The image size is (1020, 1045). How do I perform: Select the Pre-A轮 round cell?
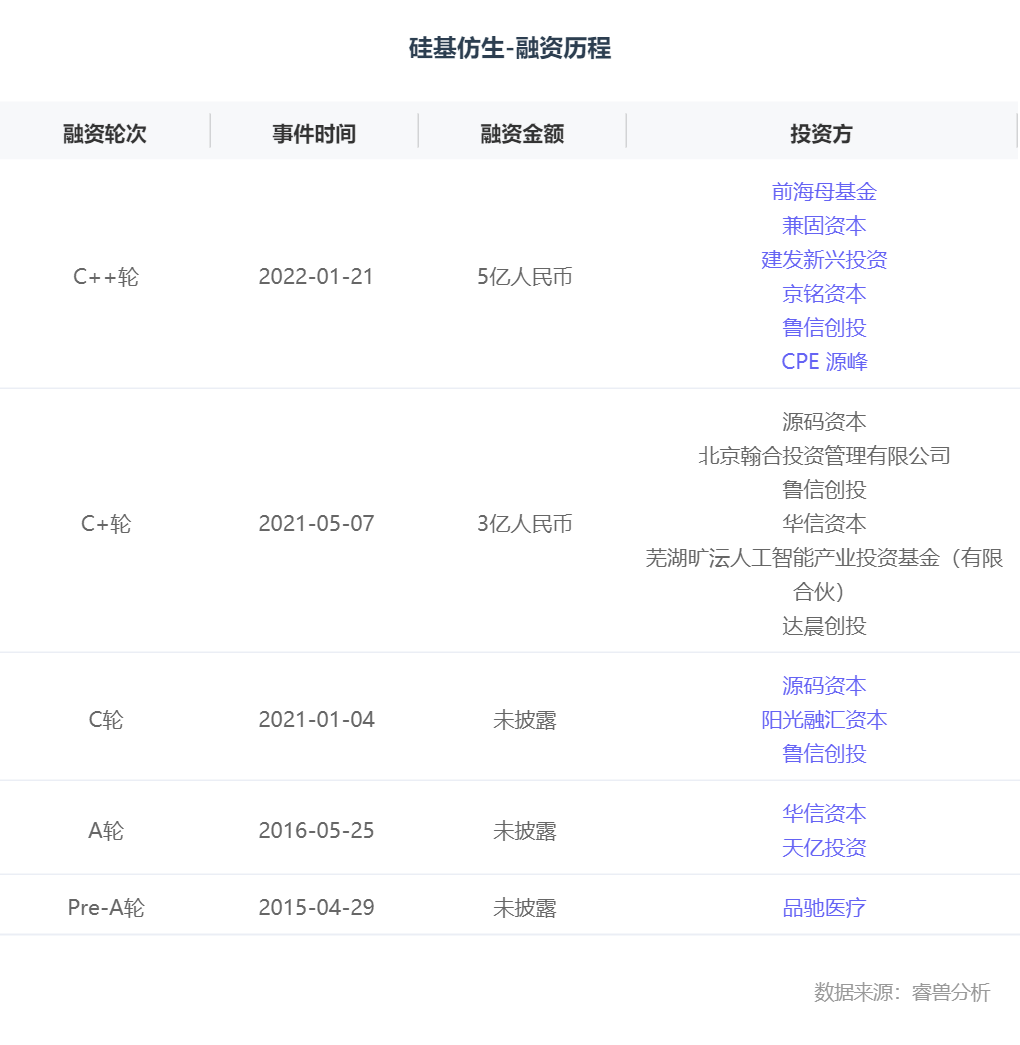(x=105, y=908)
